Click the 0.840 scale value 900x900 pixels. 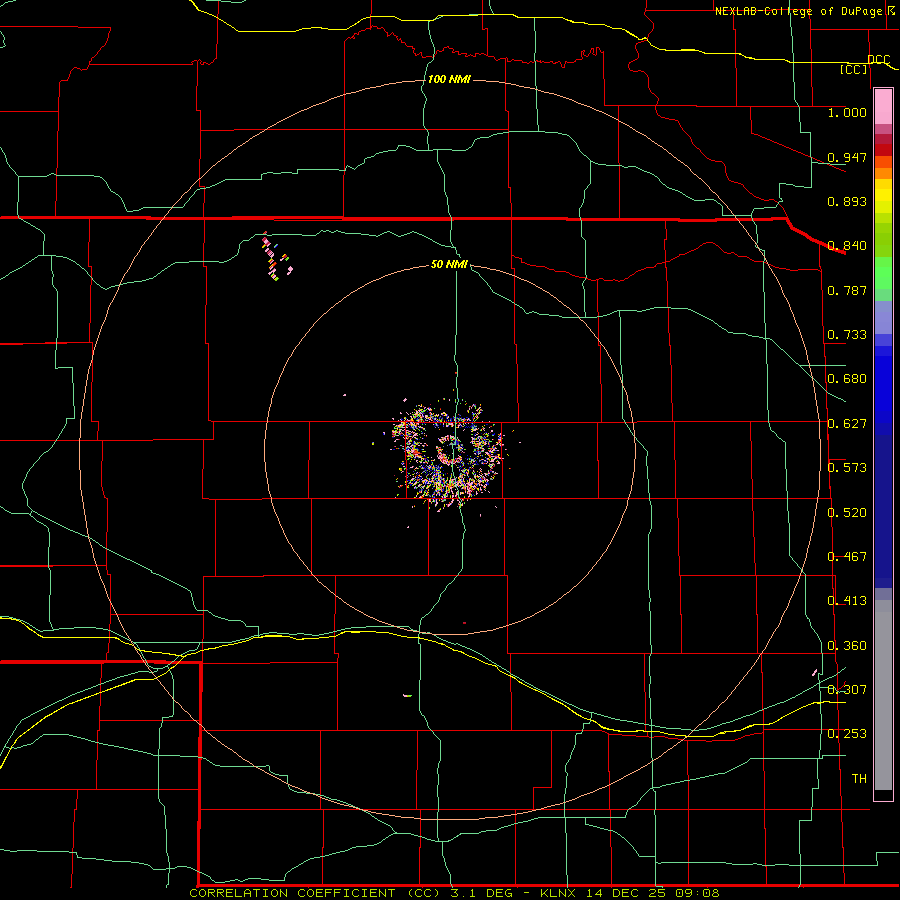pyautogui.click(x=847, y=246)
